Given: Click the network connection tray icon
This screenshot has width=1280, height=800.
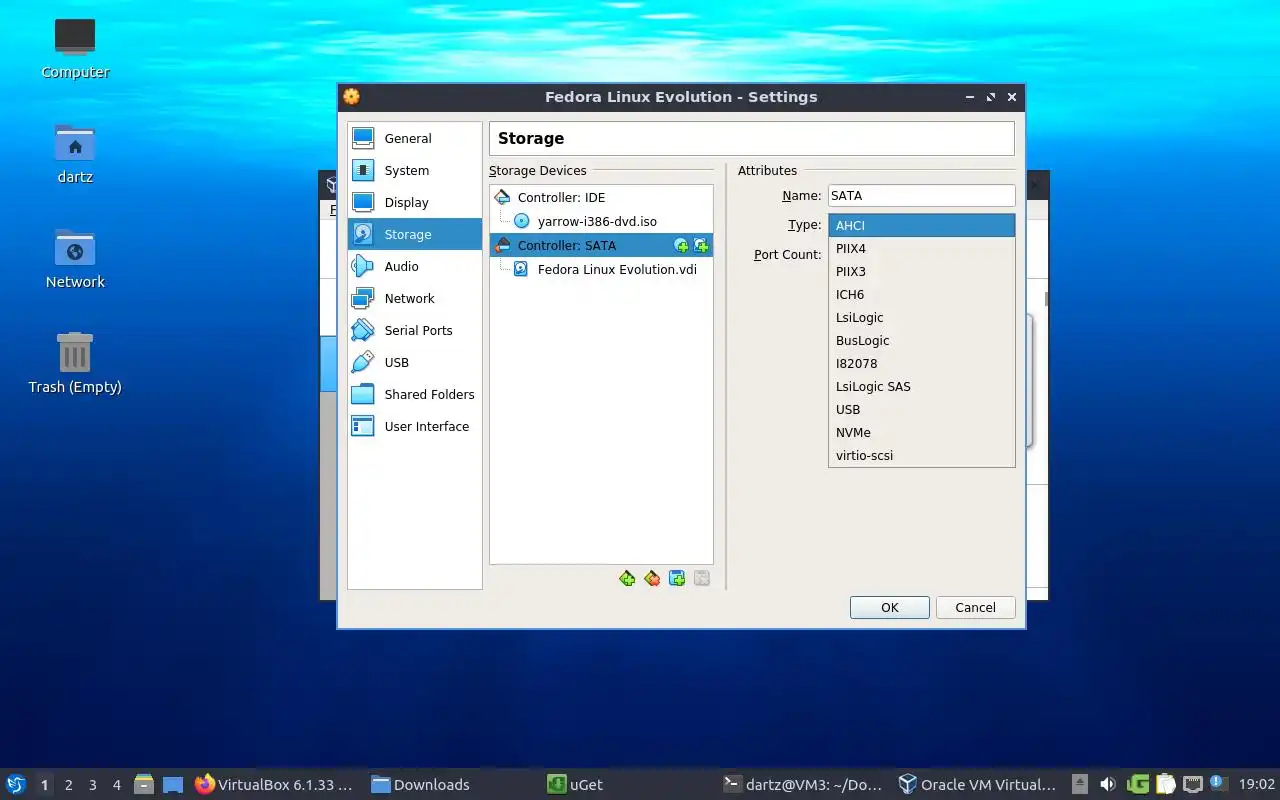Looking at the screenshot, I should pos(1192,785).
